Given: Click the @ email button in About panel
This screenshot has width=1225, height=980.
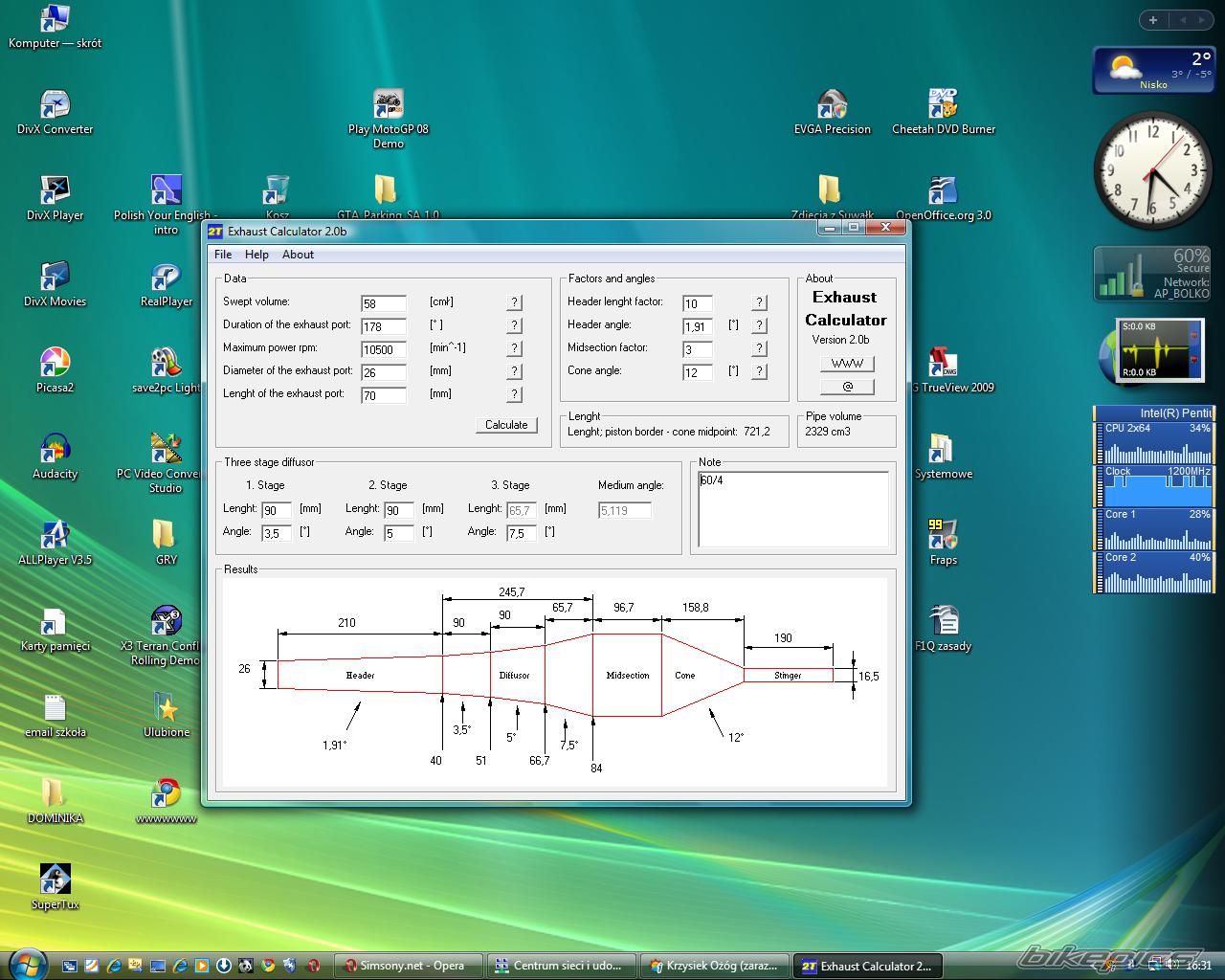Looking at the screenshot, I should tap(847, 387).
